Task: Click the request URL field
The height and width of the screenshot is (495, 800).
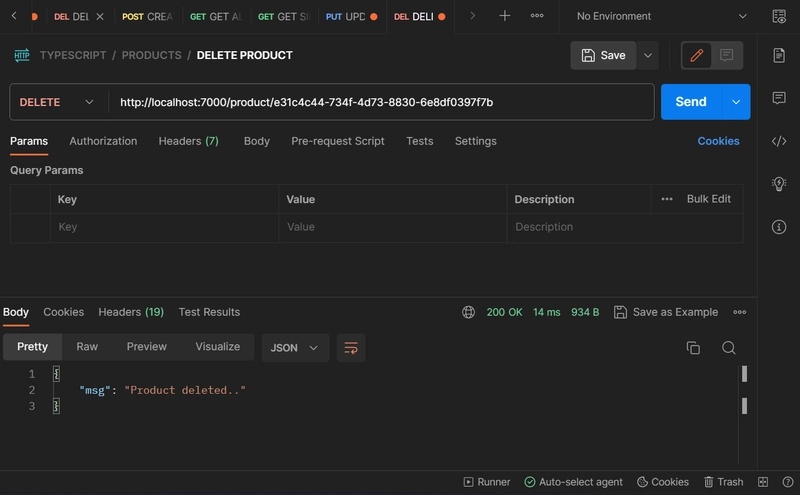Action: point(381,102)
